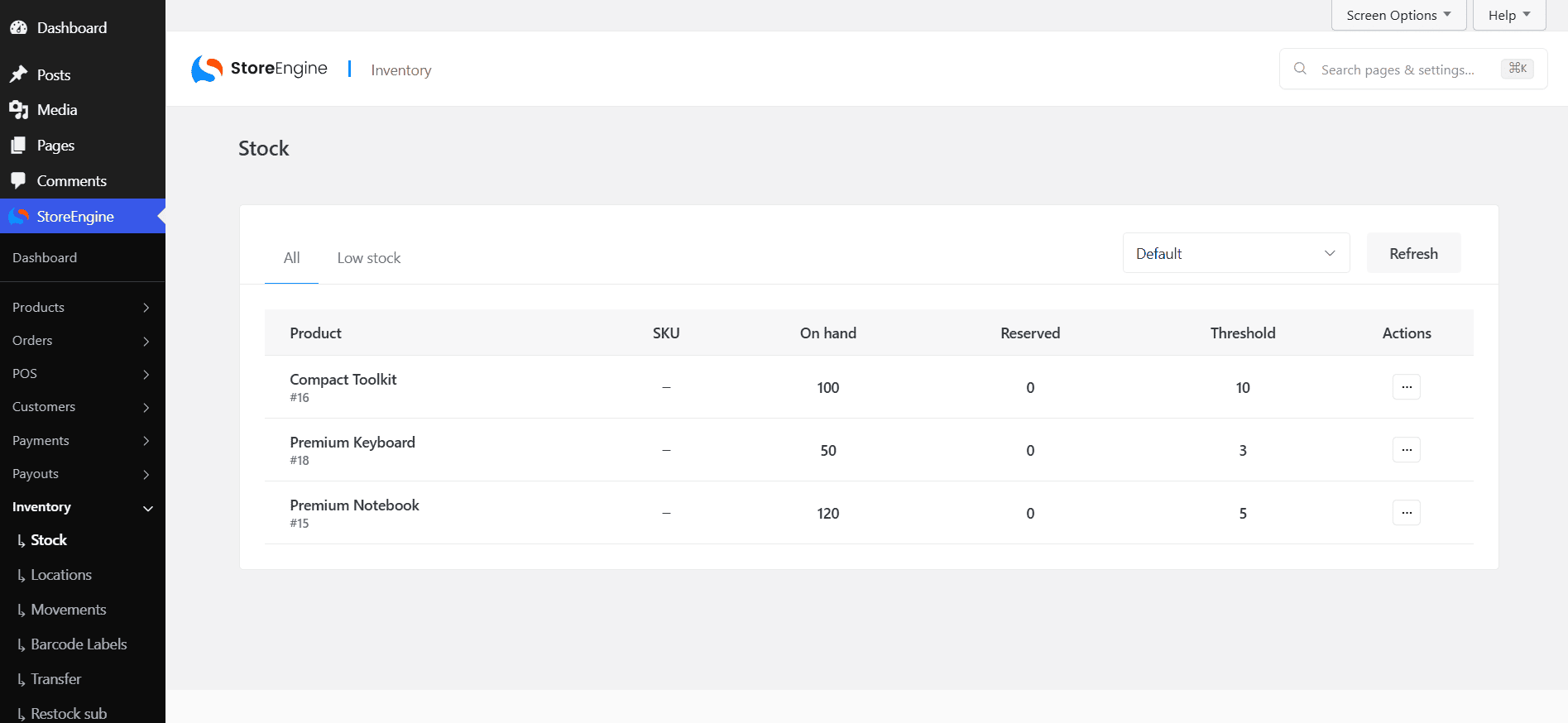The width and height of the screenshot is (1568, 723).
Task: Click the On hand column header
Action: [x=828, y=333]
